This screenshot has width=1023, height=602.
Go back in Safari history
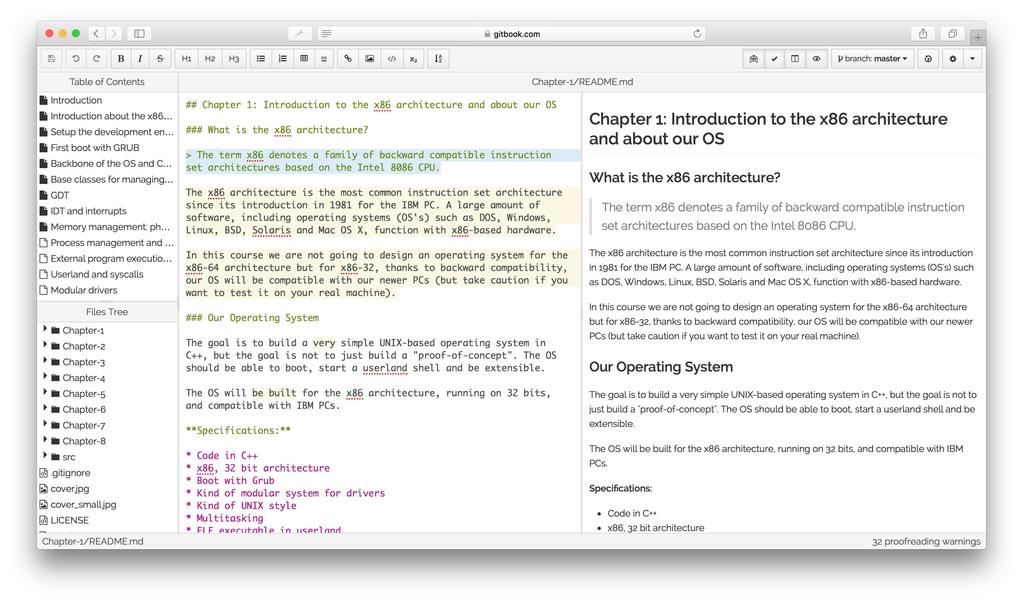coord(96,33)
